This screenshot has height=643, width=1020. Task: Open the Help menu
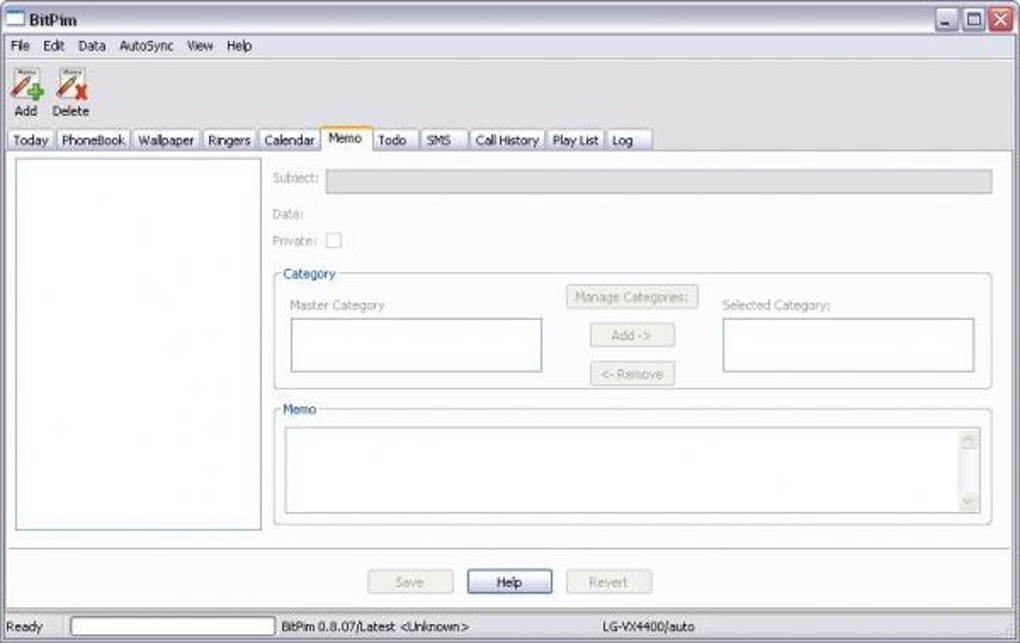point(239,46)
